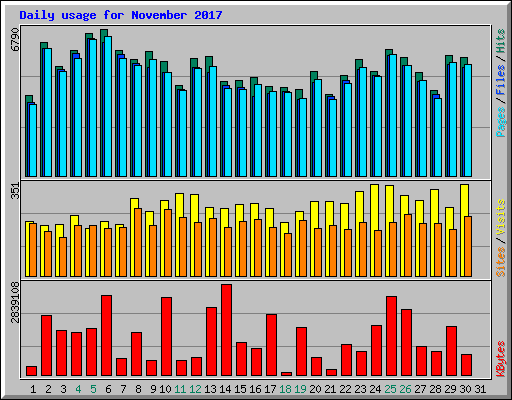512x400 pixels.
Task: Click day label 23 on the x-axis
Action: 360,389
